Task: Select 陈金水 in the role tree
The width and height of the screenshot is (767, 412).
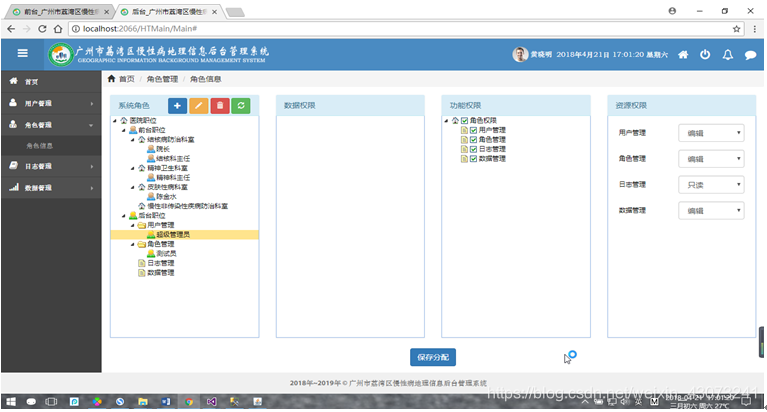Action: point(166,197)
